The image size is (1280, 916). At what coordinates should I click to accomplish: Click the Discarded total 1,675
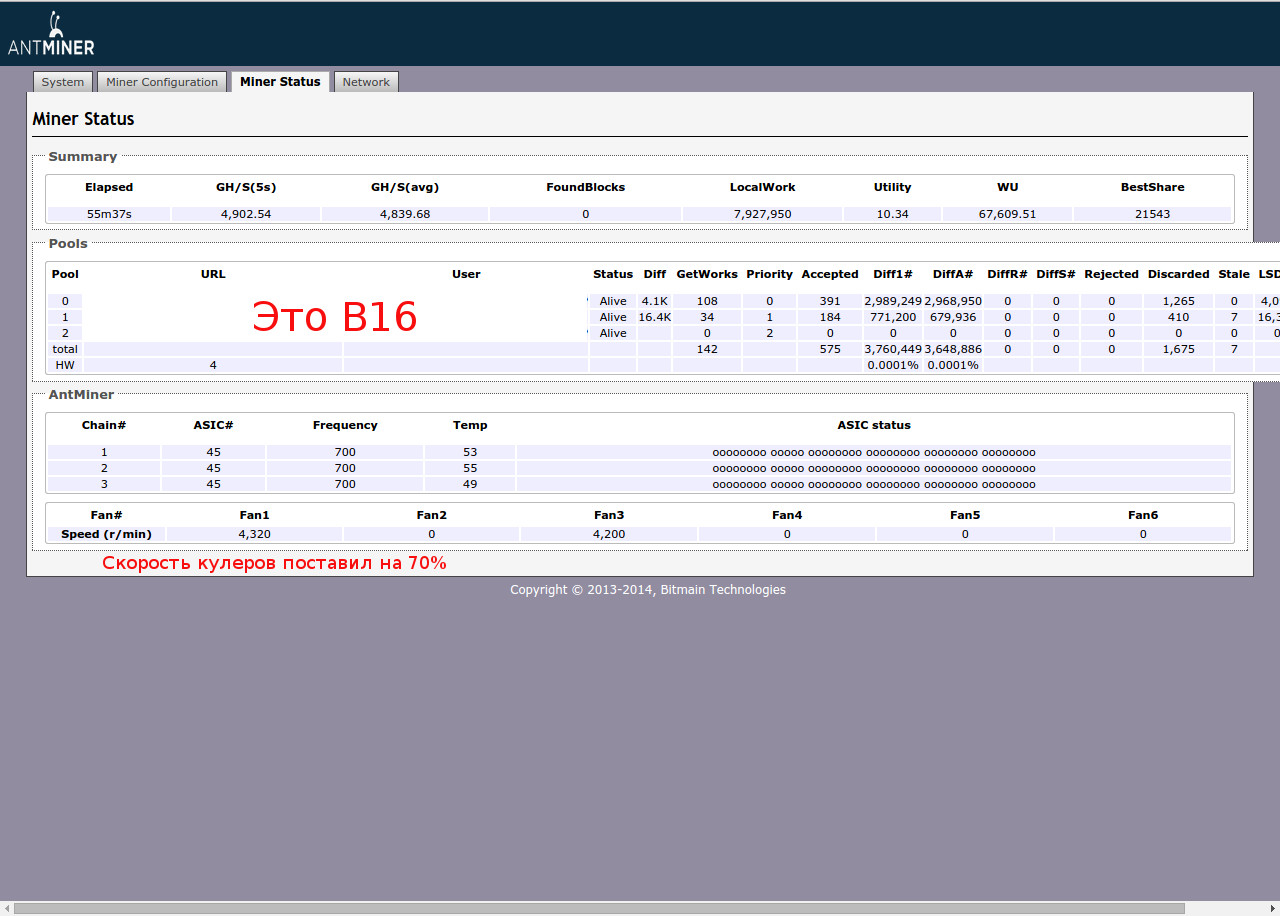[1178, 349]
